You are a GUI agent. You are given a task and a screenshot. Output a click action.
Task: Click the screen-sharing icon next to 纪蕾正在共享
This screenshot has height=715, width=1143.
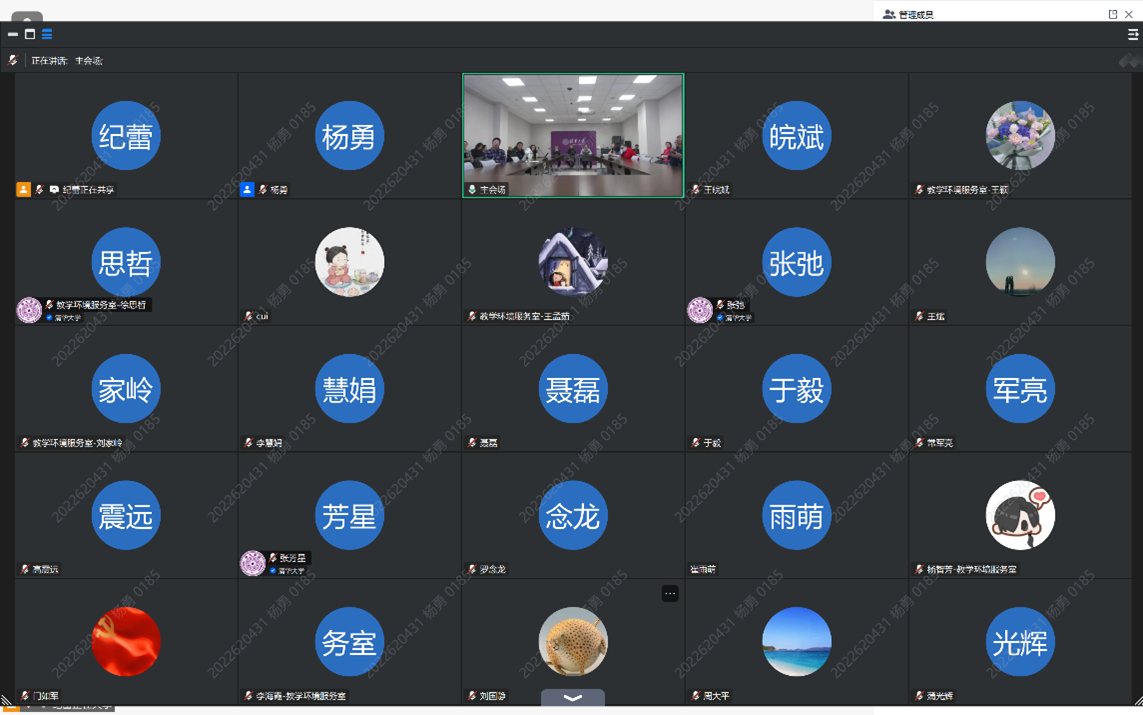click(54, 189)
